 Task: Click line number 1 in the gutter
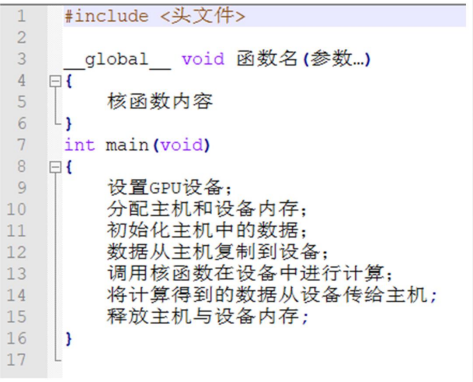click(x=21, y=16)
